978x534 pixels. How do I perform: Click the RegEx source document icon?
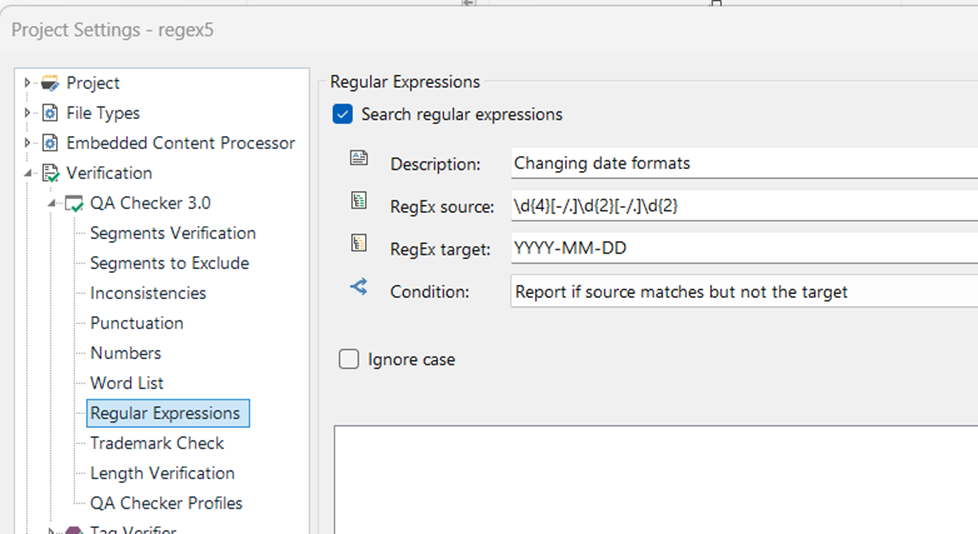pyautogui.click(x=359, y=202)
